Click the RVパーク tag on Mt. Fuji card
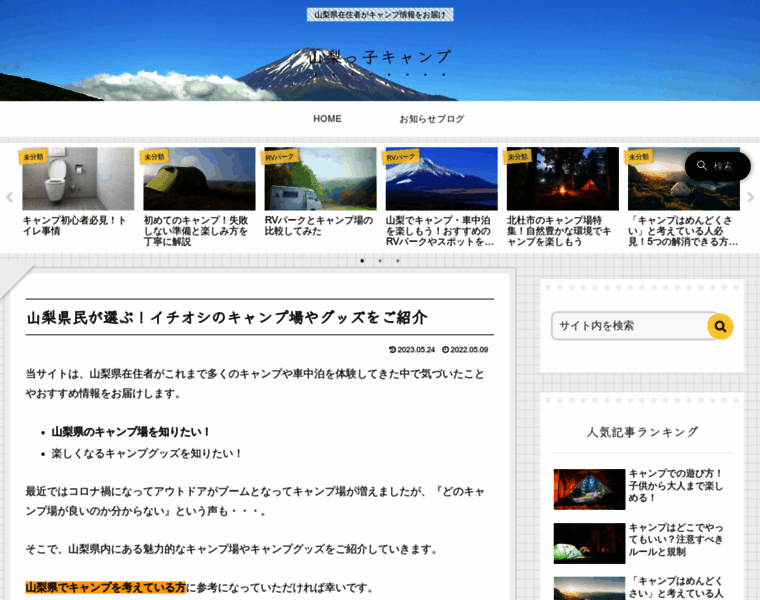Image resolution: width=760 pixels, height=600 pixels. coord(401,157)
